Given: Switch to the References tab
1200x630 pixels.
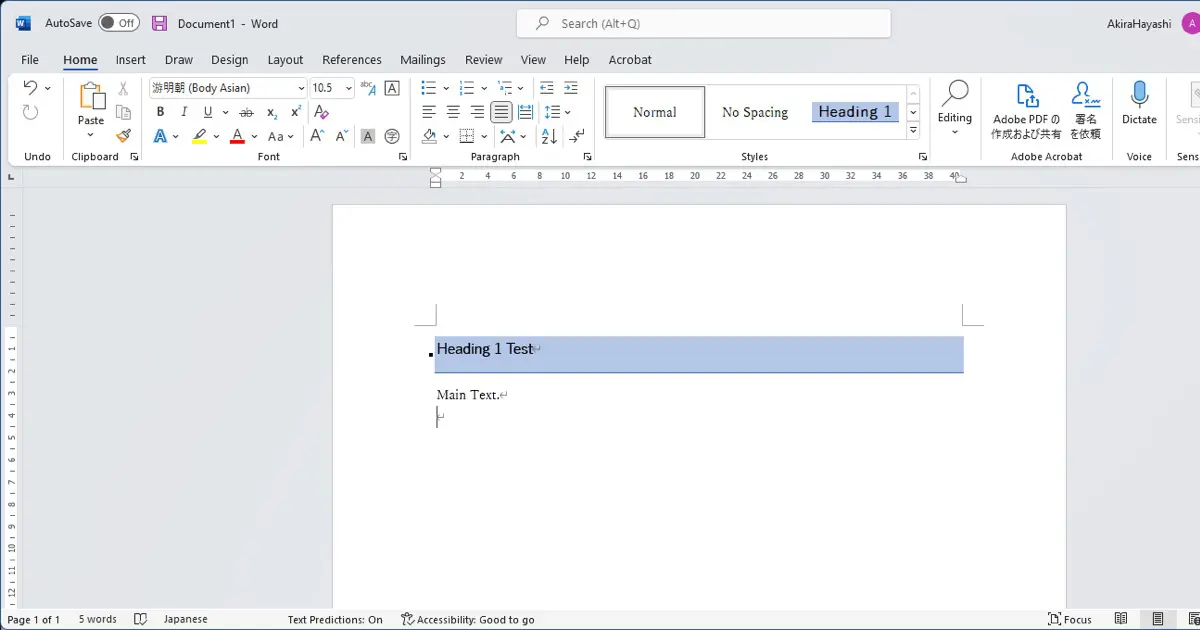Looking at the screenshot, I should (x=352, y=60).
